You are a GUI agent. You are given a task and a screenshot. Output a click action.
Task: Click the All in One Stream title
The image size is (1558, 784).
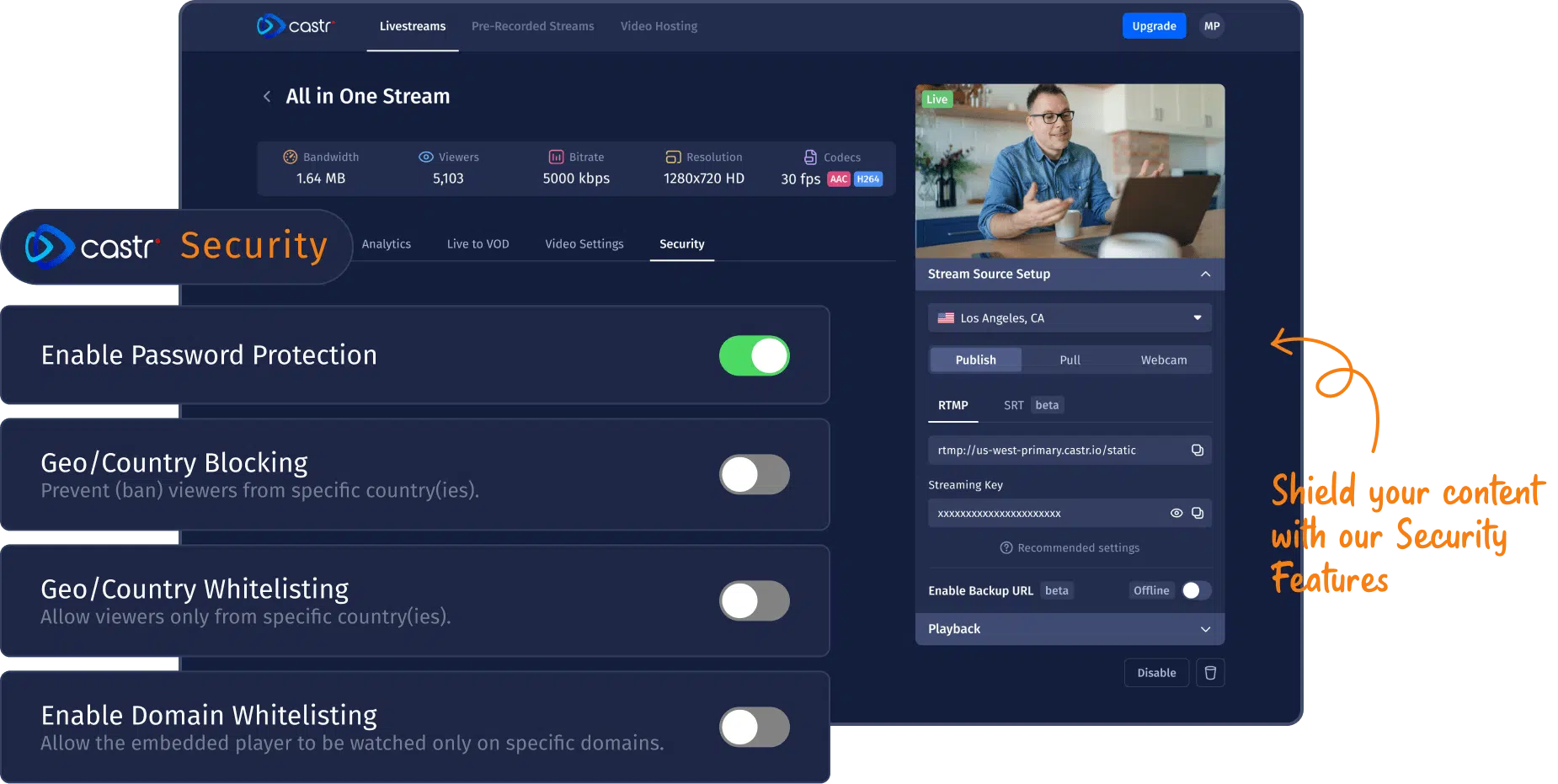click(x=368, y=97)
